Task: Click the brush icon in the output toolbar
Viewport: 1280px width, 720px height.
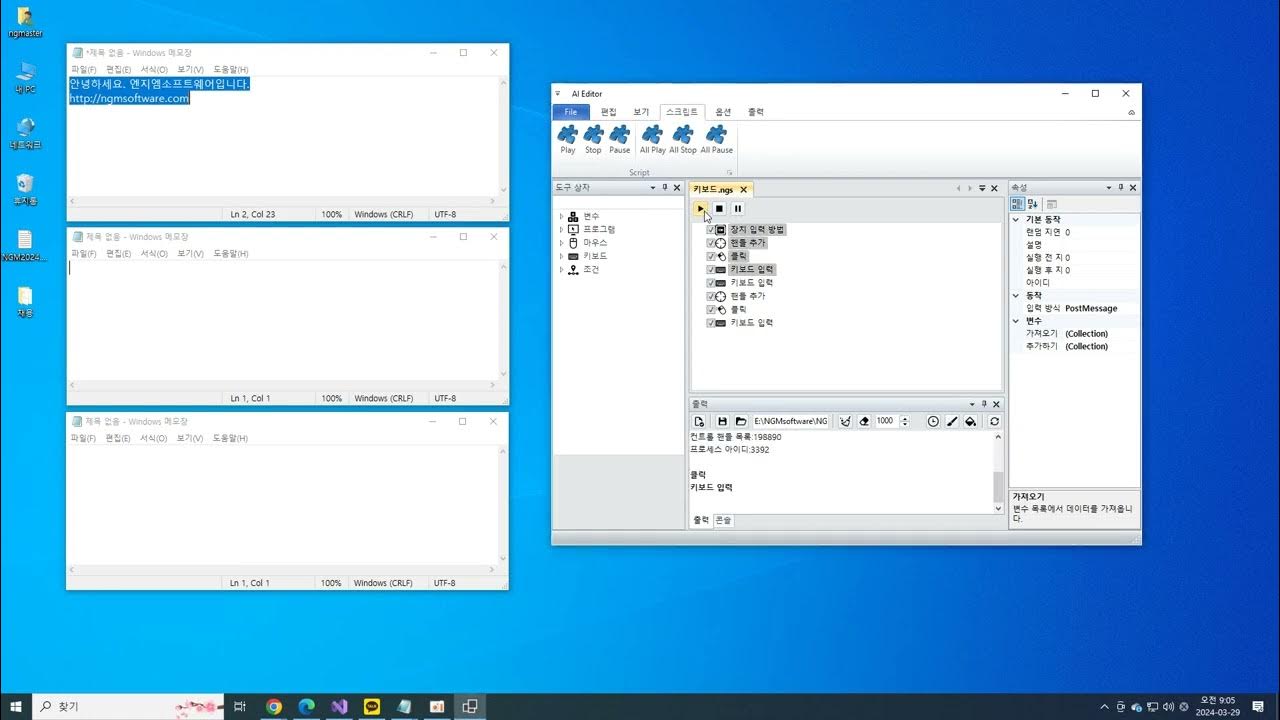Action: (x=952, y=421)
